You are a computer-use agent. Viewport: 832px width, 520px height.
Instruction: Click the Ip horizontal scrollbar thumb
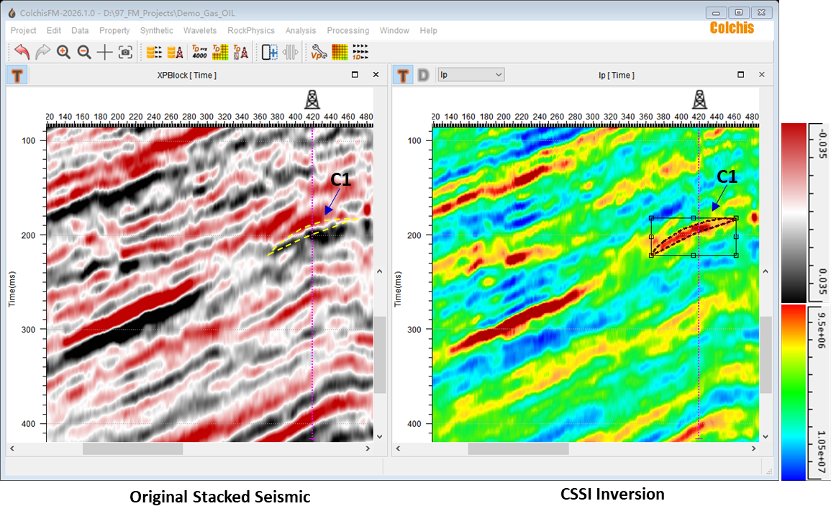pyautogui.click(x=518, y=449)
